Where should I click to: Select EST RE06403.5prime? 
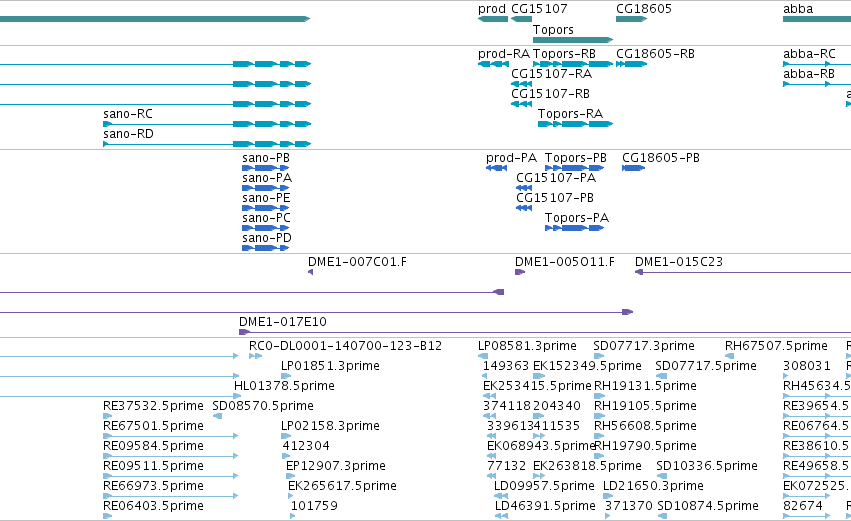tap(107, 517)
